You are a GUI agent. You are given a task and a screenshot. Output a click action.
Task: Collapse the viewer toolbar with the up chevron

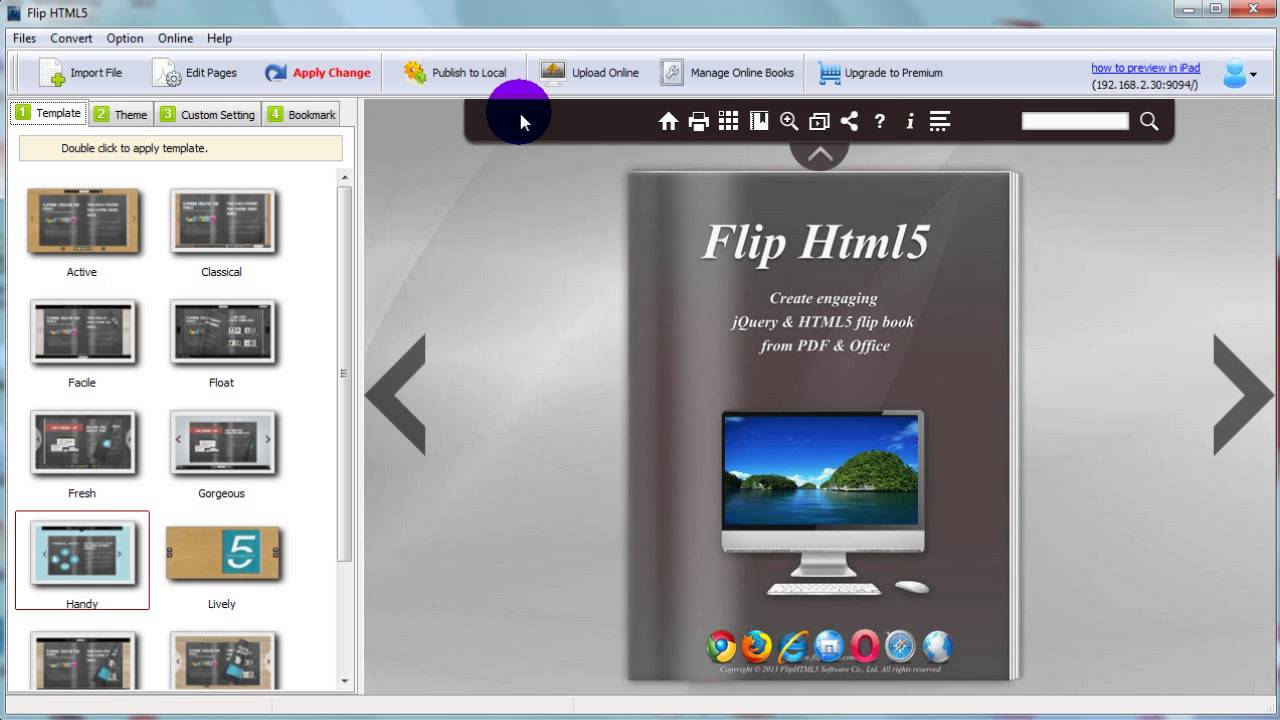tap(820, 154)
